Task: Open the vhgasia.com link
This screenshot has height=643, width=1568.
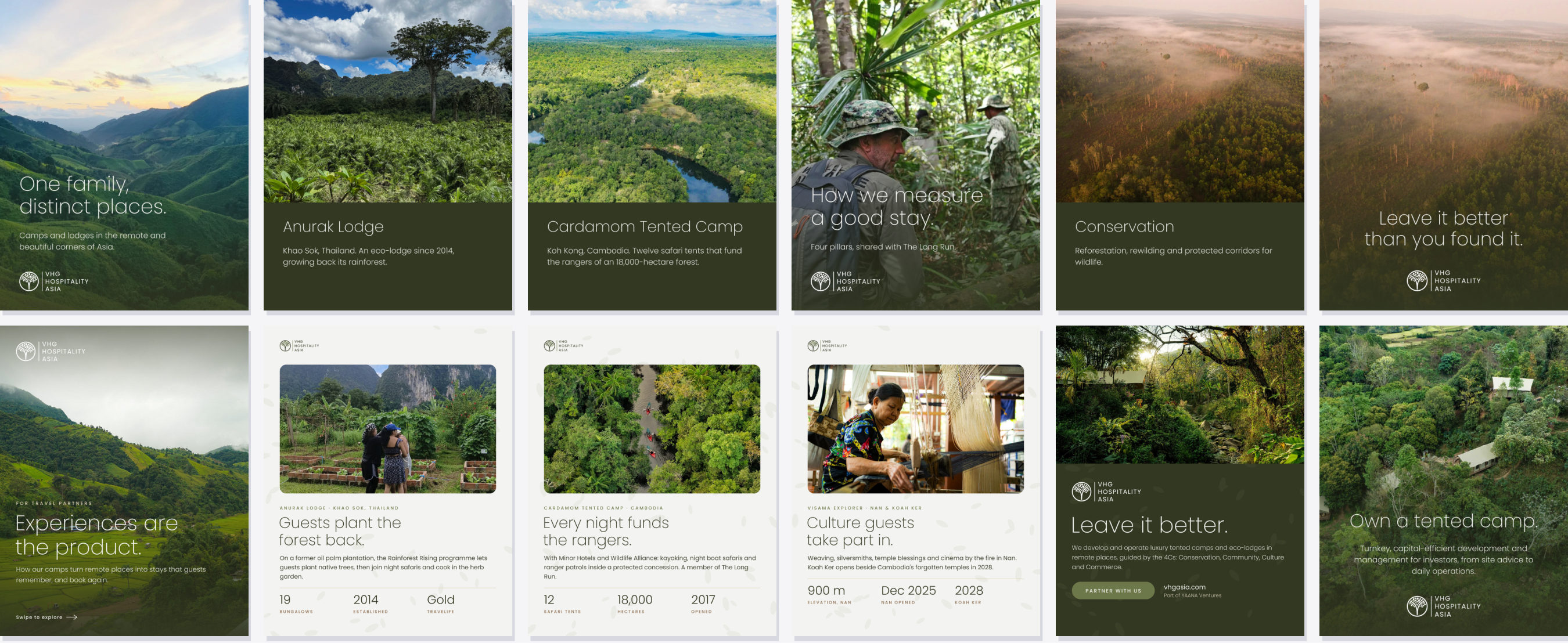Action: click(x=1184, y=587)
